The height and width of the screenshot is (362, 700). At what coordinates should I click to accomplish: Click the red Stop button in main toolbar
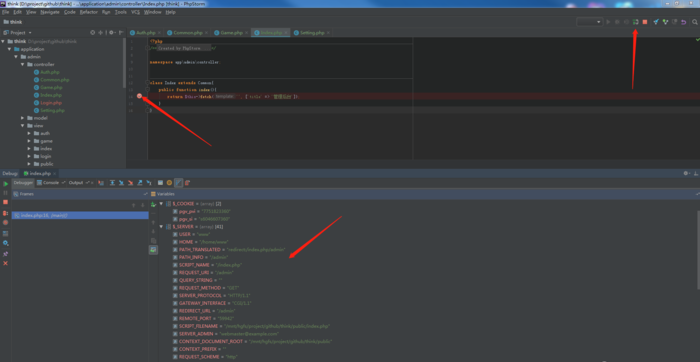pyautogui.click(x=645, y=22)
